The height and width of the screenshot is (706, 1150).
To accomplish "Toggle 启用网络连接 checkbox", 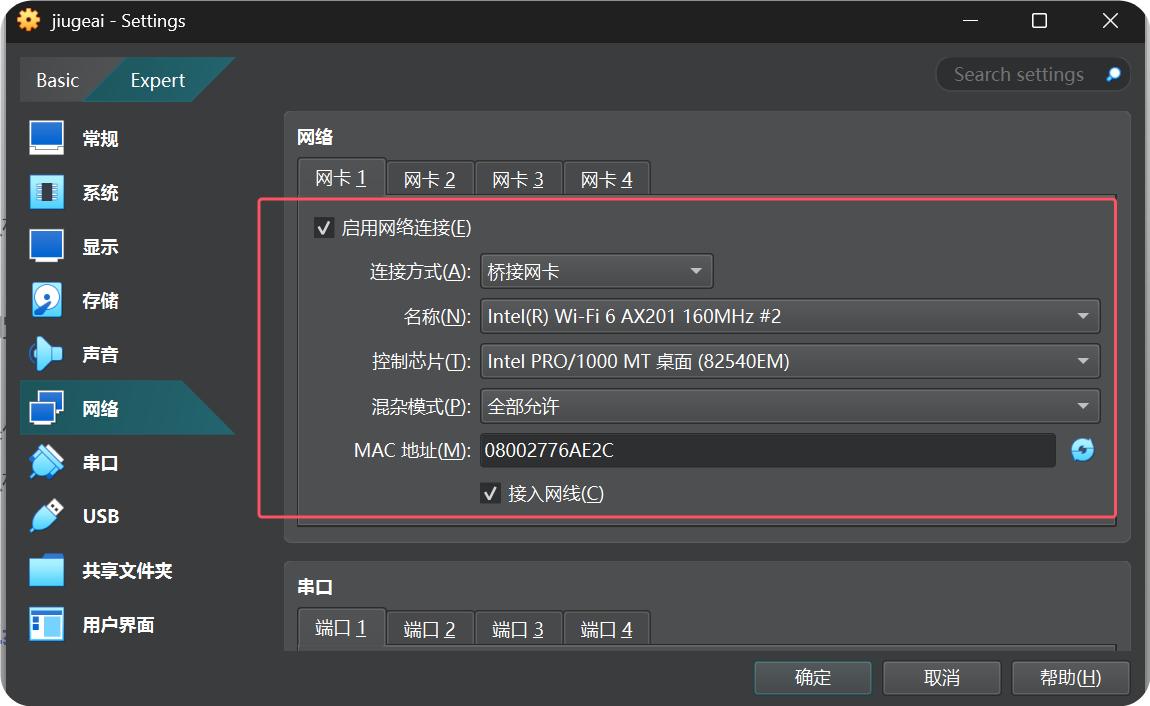I will click(323, 227).
